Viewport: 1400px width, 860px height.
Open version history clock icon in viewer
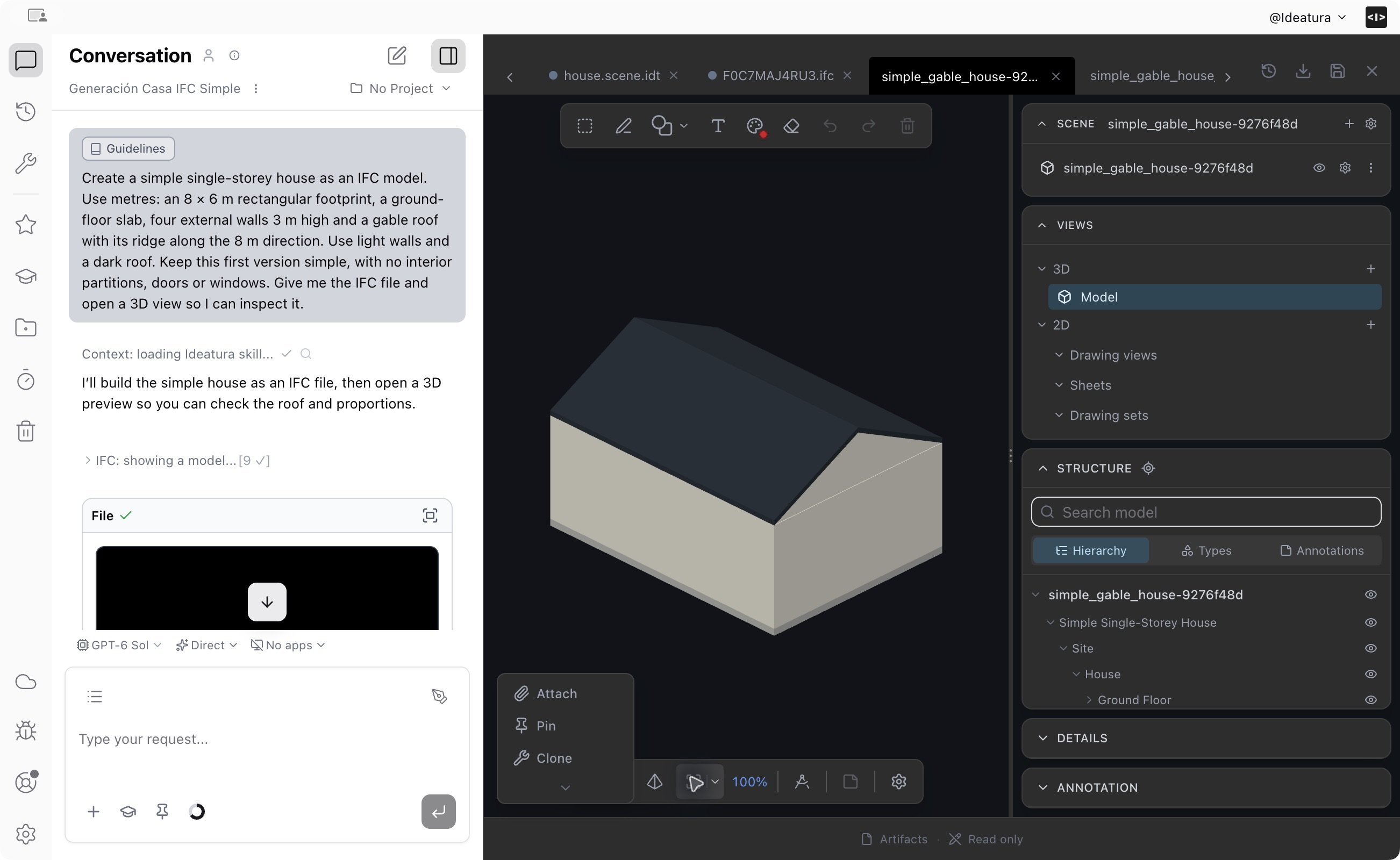(x=1269, y=71)
